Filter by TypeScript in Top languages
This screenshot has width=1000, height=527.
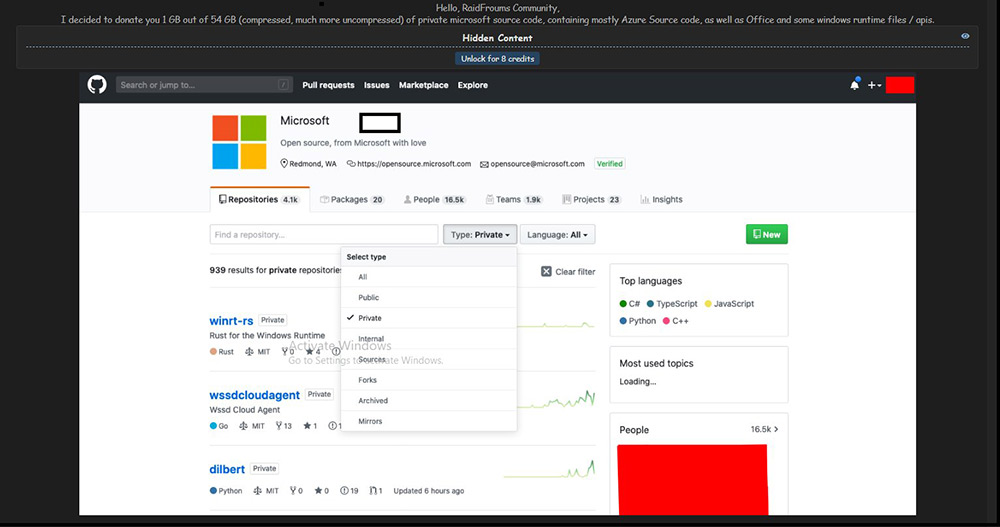click(672, 304)
